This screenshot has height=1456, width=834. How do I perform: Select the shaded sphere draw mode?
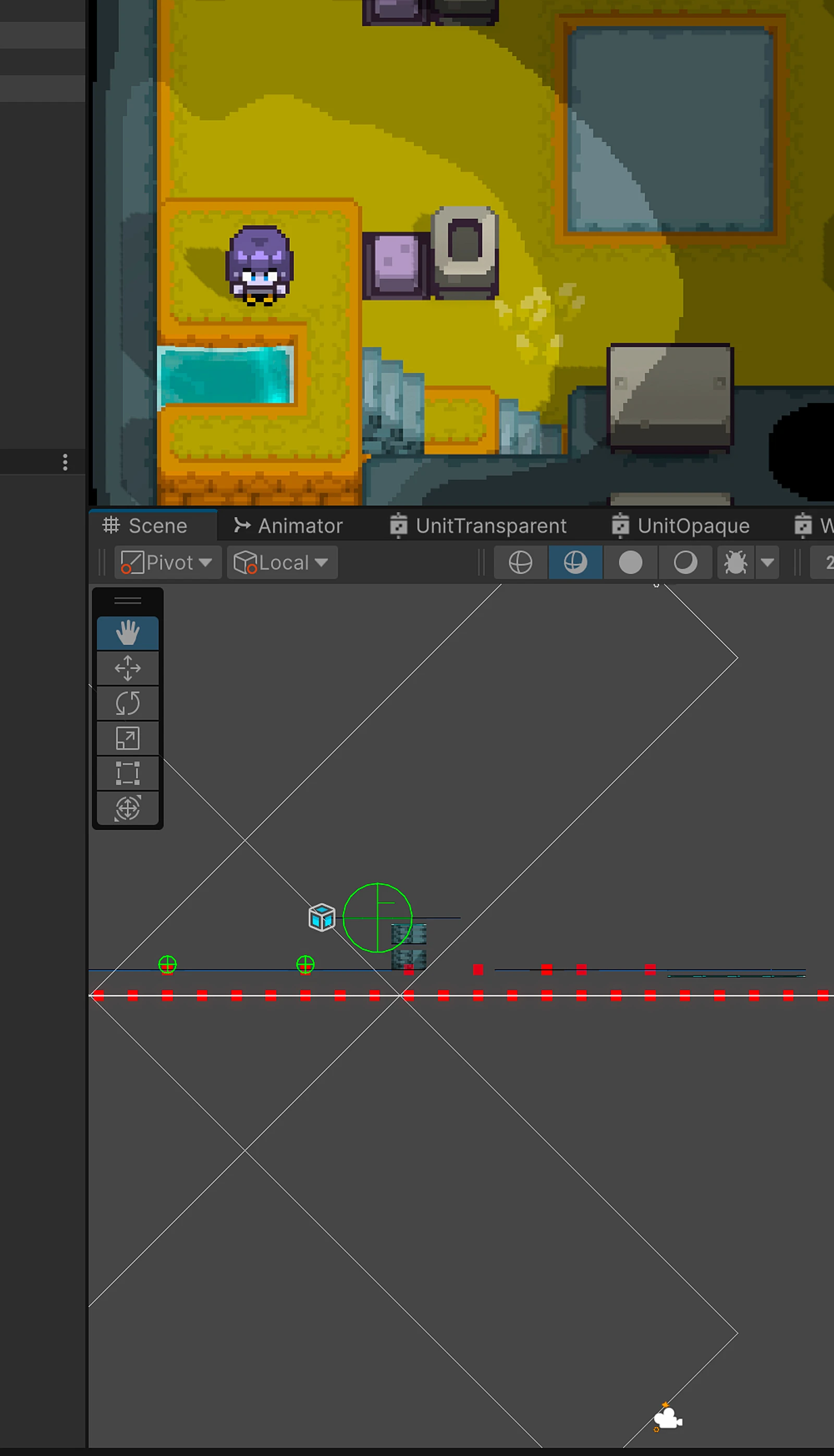point(685,562)
